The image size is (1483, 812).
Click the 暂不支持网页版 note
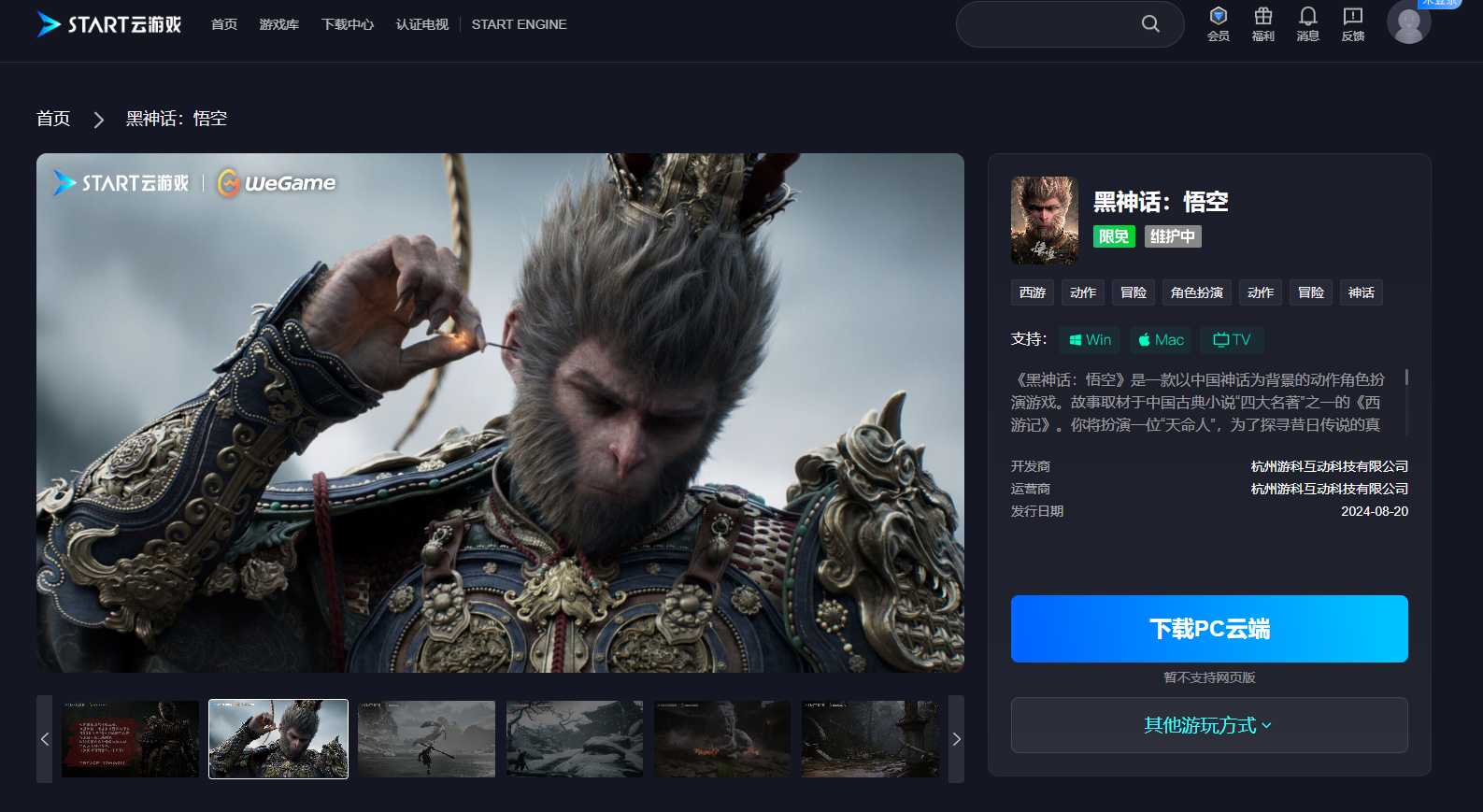pos(1209,677)
